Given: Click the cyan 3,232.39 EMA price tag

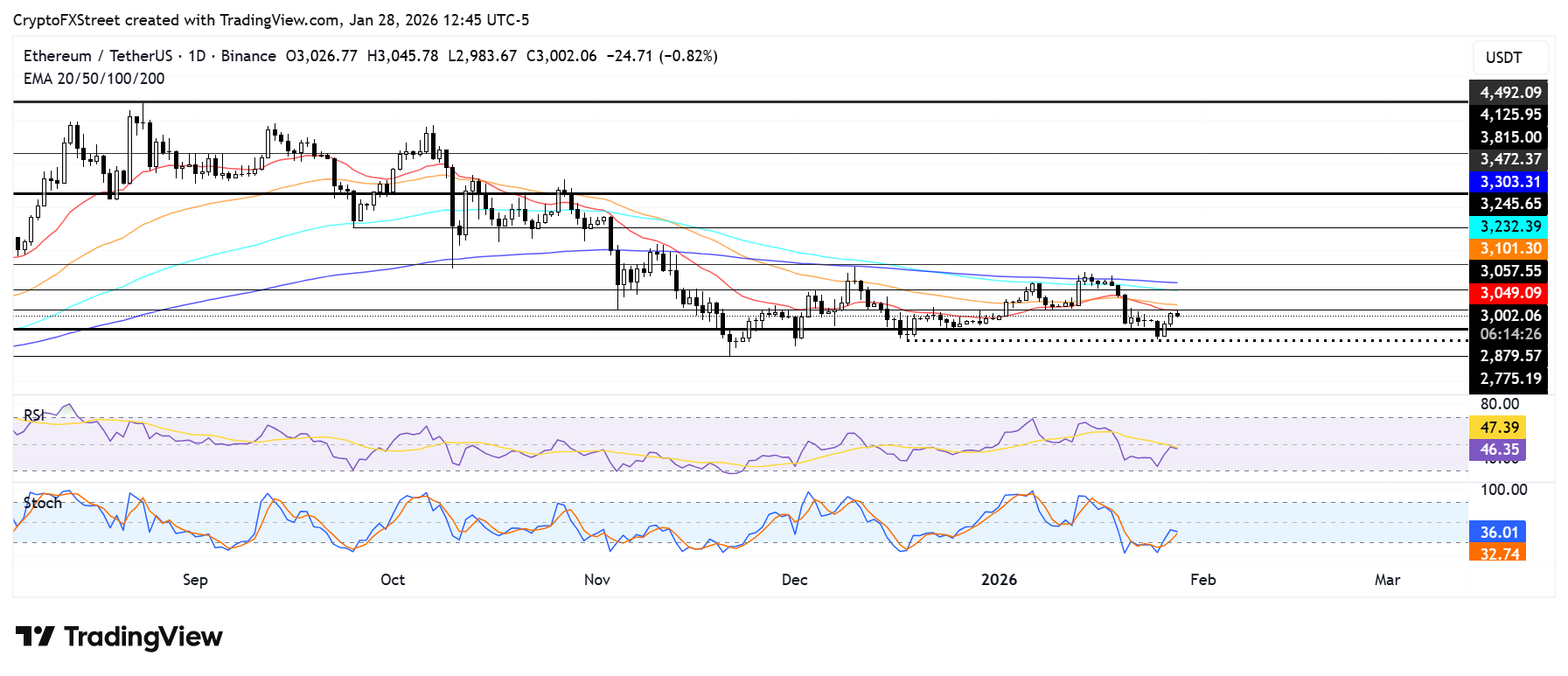Looking at the screenshot, I should (1509, 226).
